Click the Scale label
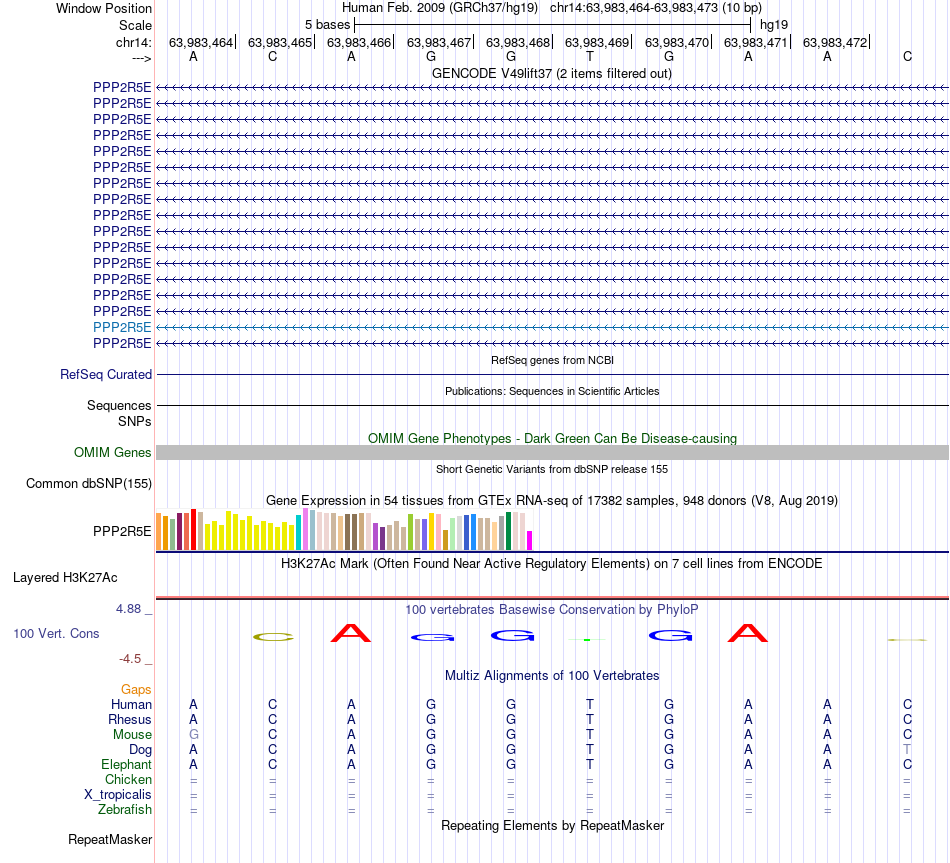 [135, 25]
